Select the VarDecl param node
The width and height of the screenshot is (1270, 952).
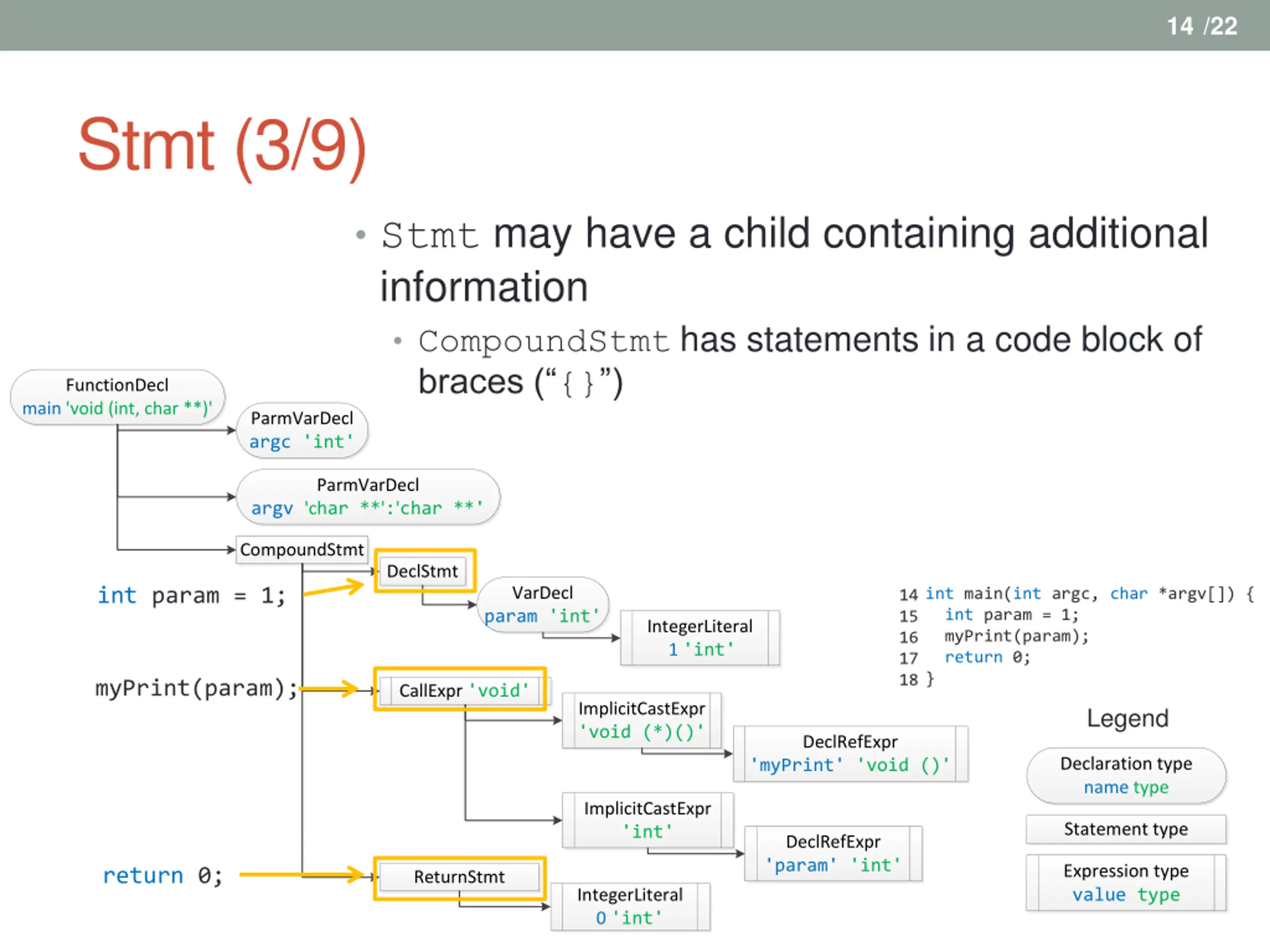[x=543, y=605]
